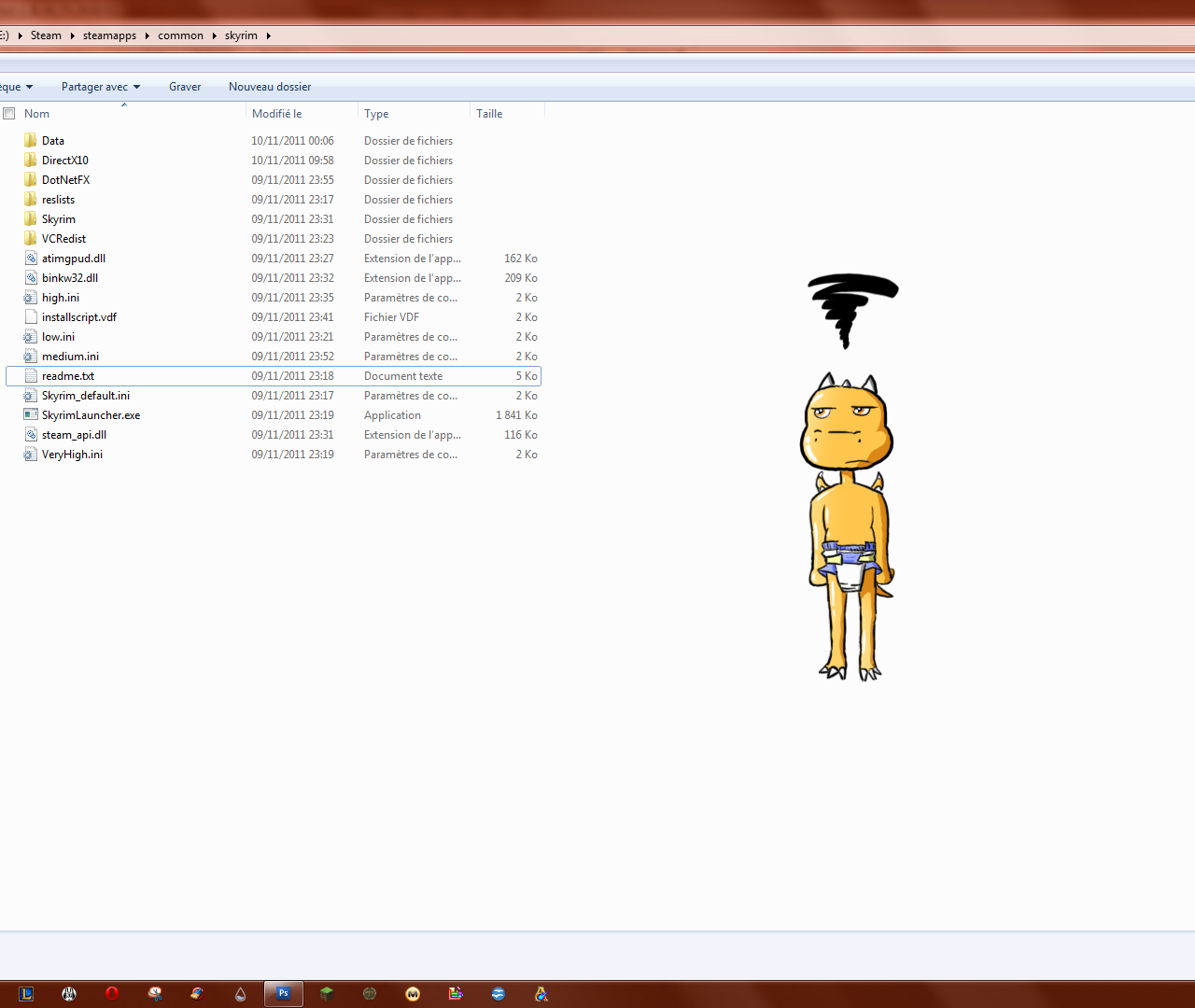Navigate to steamapps in the address bar

pos(109,35)
